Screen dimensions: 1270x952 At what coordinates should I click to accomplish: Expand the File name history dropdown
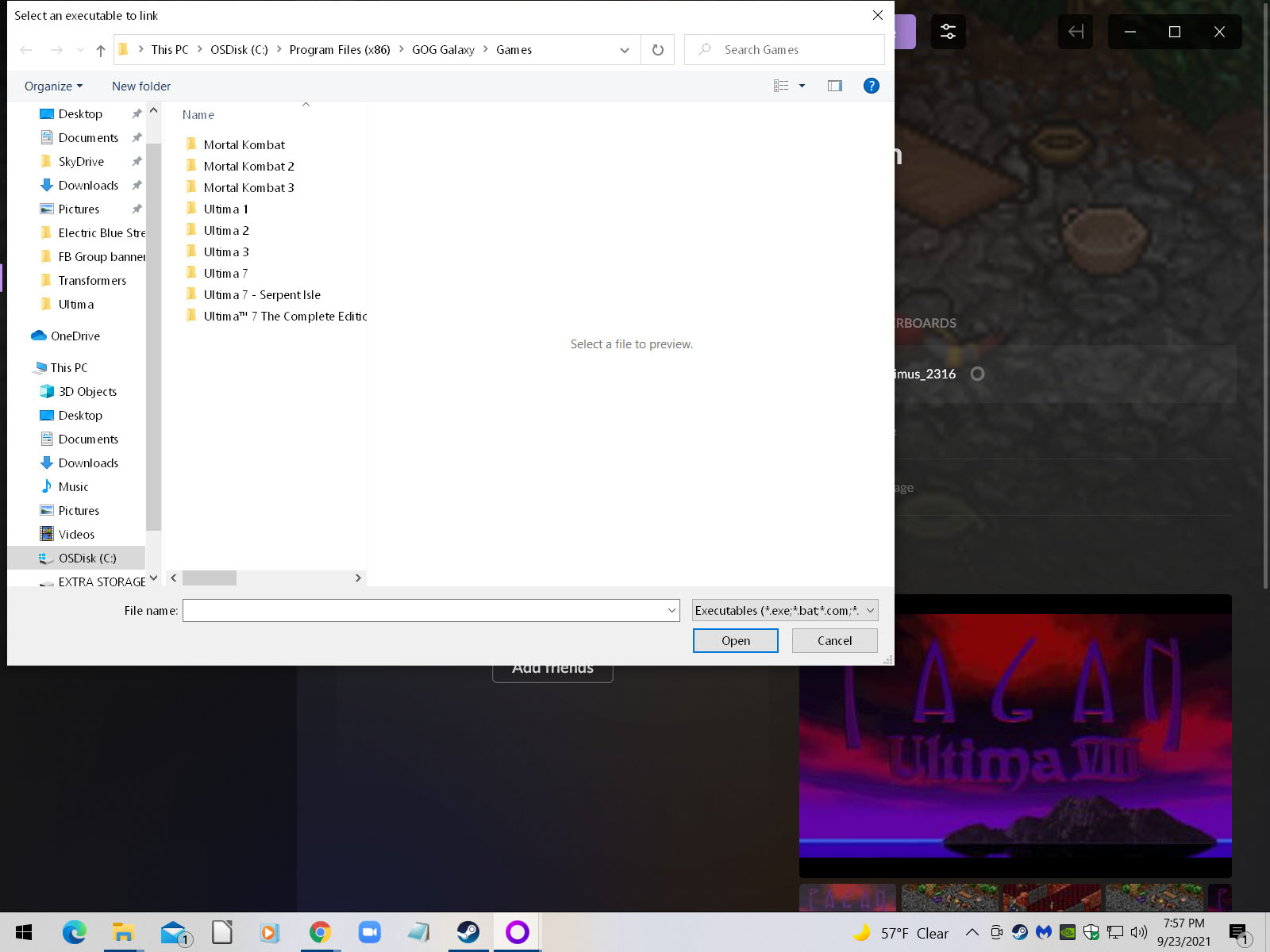(672, 610)
